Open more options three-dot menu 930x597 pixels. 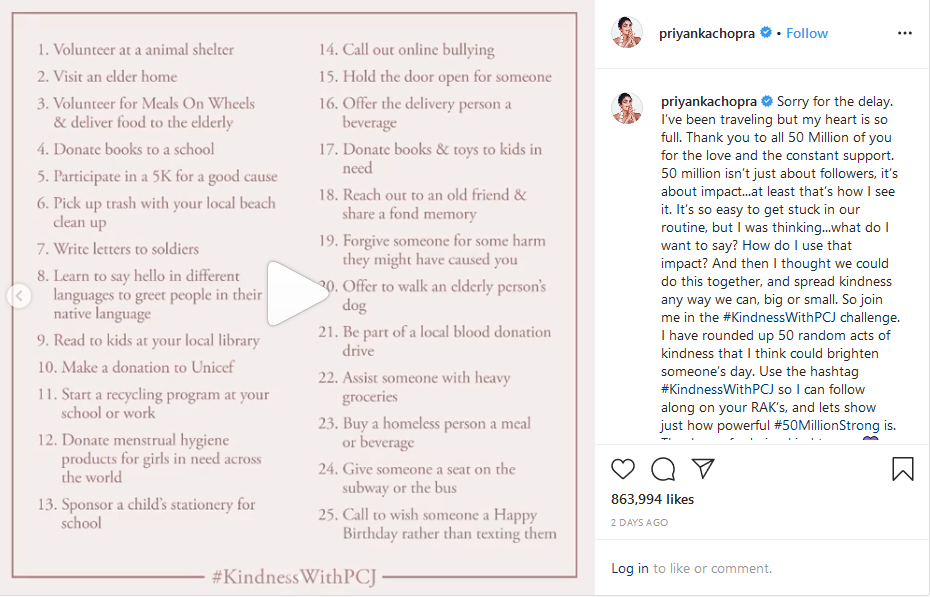coord(905,33)
